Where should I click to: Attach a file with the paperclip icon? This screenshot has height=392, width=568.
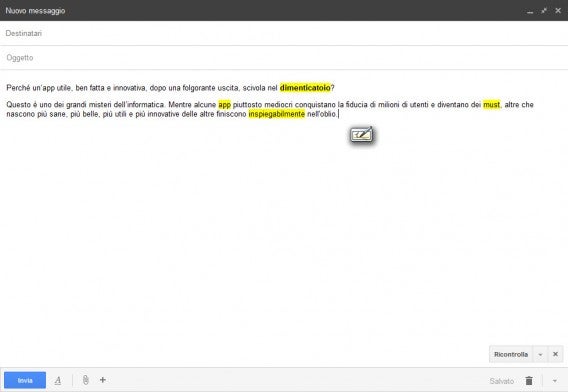pyautogui.click(x=85, y=380)
